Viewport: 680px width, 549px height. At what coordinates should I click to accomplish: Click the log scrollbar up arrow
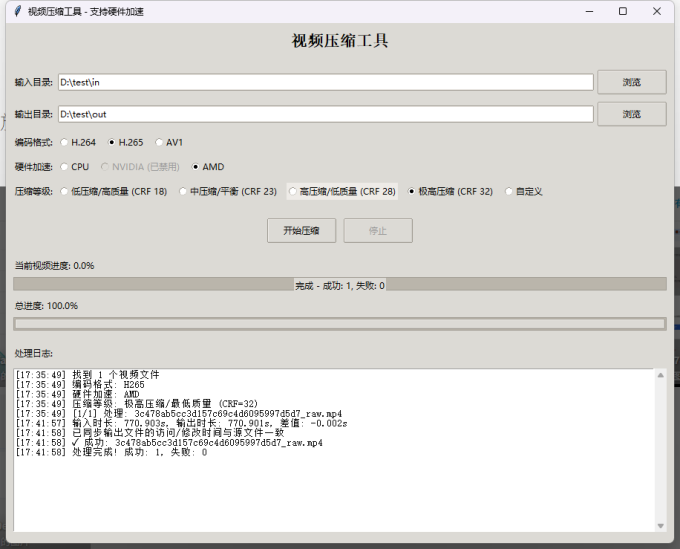(x=660, y=375)
